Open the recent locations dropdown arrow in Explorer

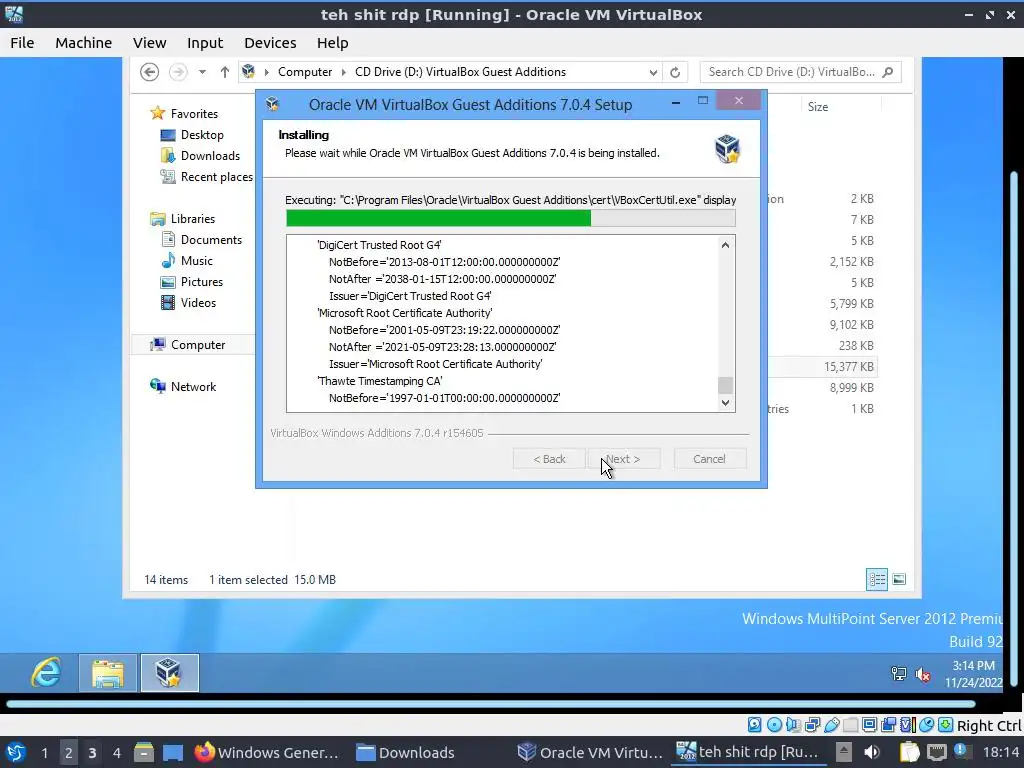pyautogui.click(x=202, y=72)
